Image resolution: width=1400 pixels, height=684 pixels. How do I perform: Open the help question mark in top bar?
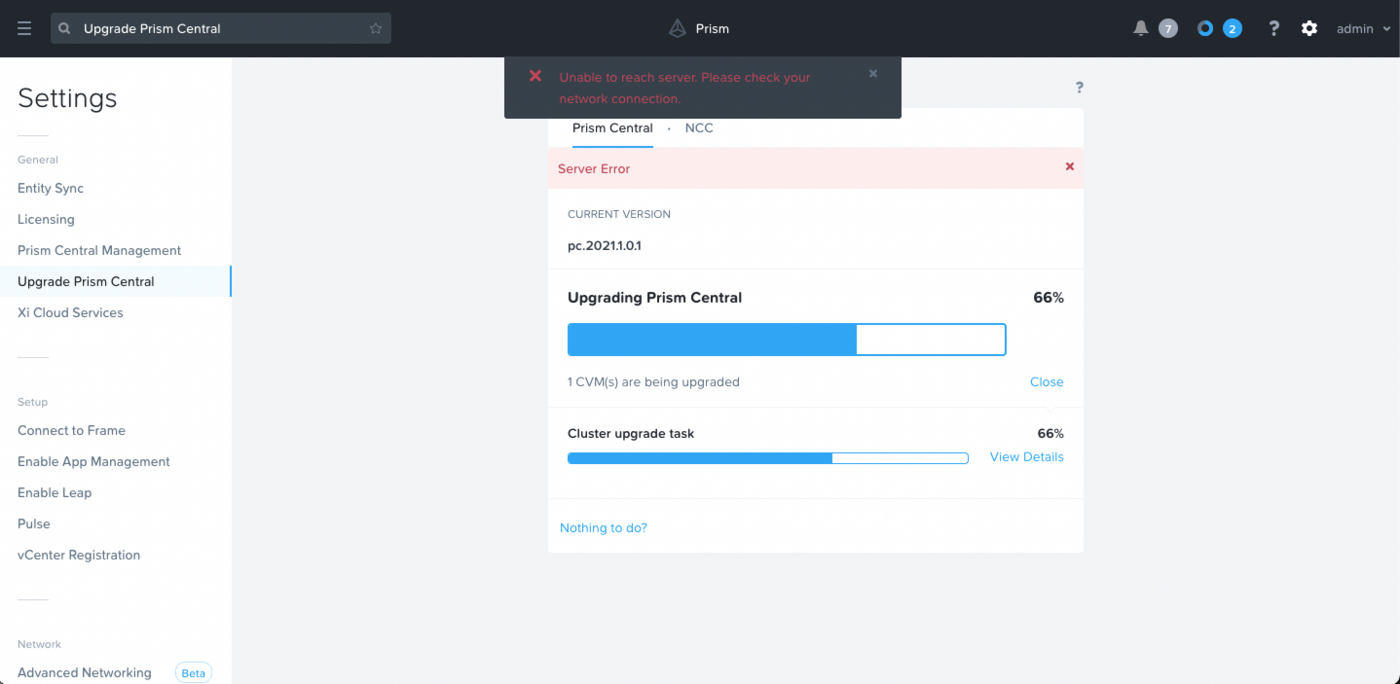(1273, 29)
